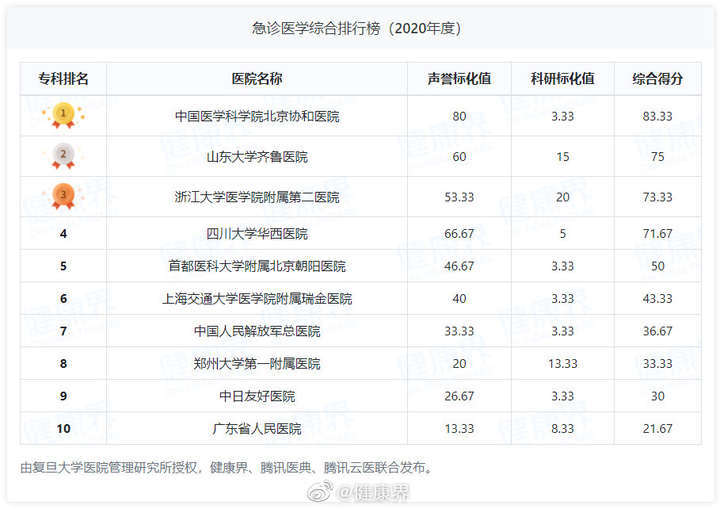
Task: Select the footer note 由复旦大学医院管理研究所授权
Action: point(108,468)
